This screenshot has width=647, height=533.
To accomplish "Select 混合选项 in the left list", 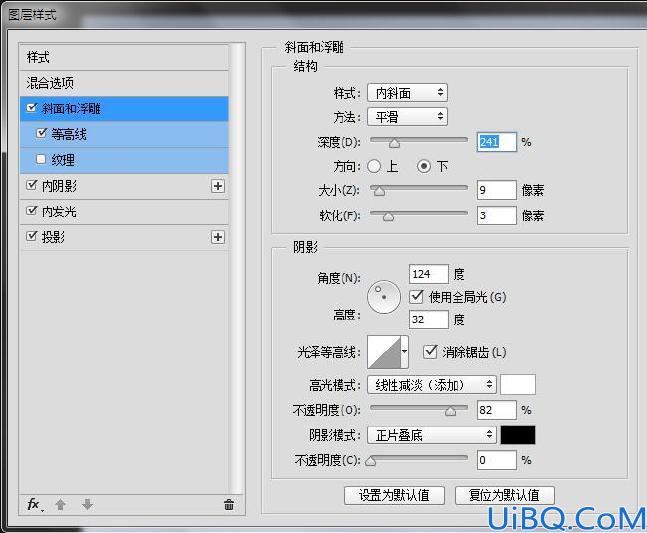I will point(124,83).
